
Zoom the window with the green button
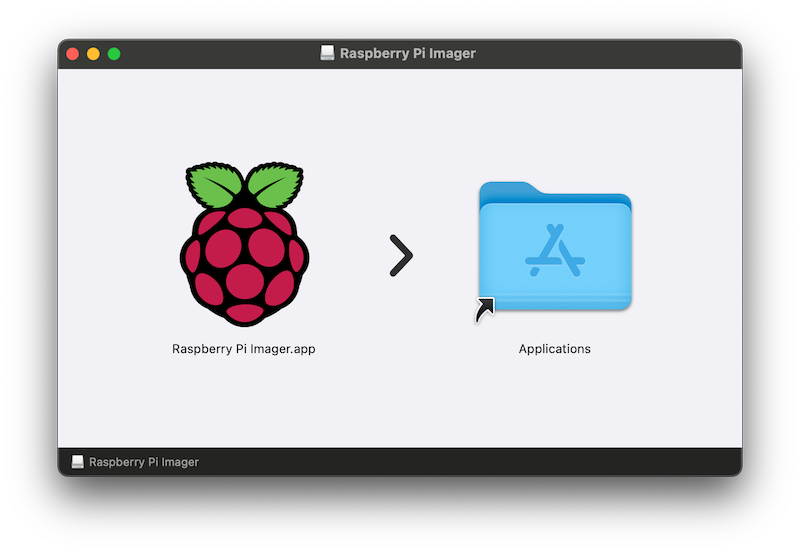pos(114,54)
